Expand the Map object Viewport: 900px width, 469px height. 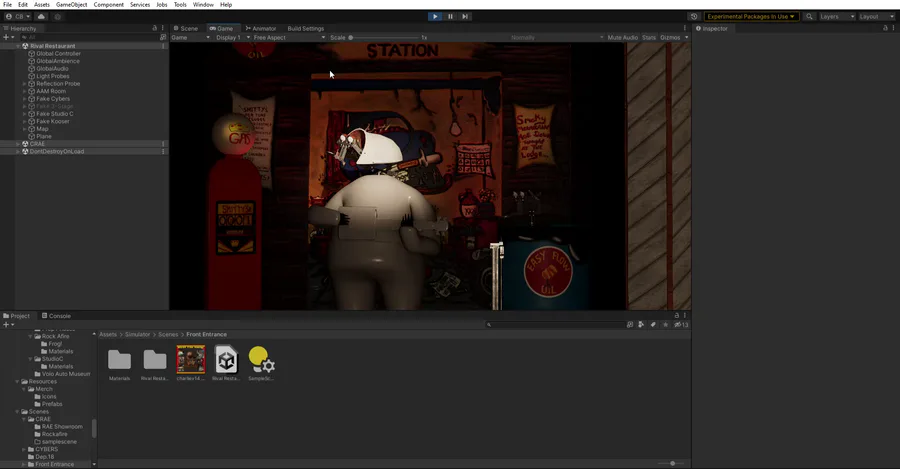pyautogui.click(x=25, y=129)
